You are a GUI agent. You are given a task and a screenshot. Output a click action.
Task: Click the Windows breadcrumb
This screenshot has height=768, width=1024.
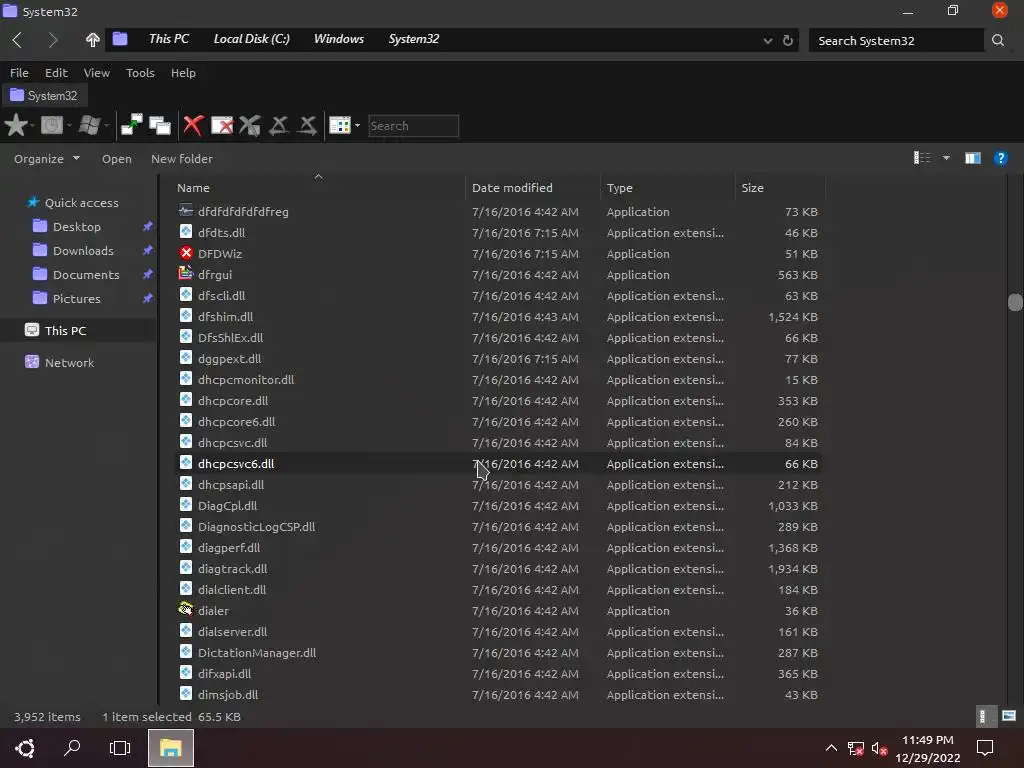click(338, 39)
